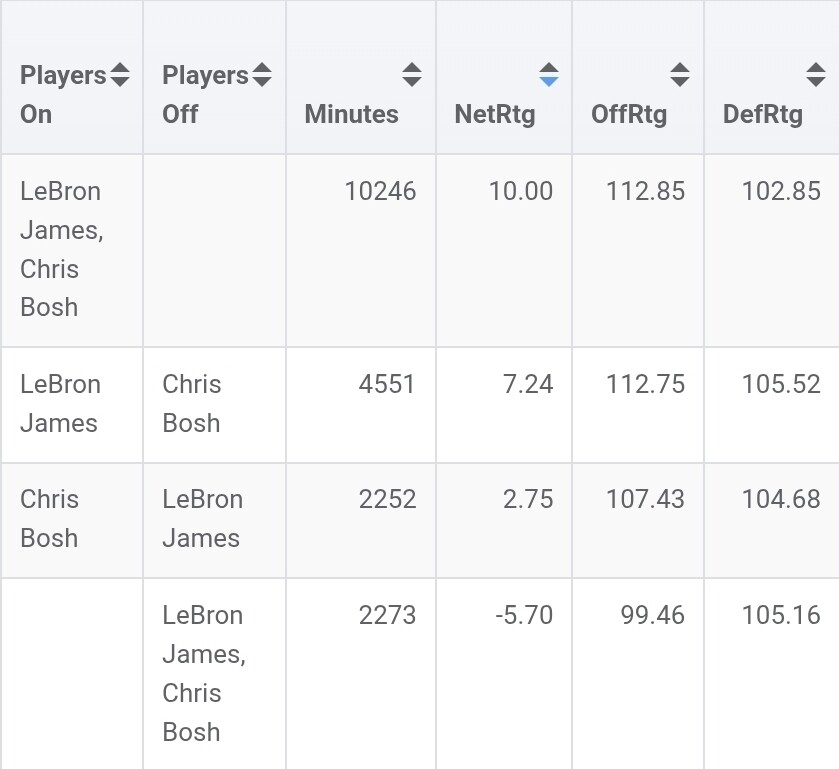The image size is (839, 769).
Task: Select the Players Off header text
Action: coord(205,95)
